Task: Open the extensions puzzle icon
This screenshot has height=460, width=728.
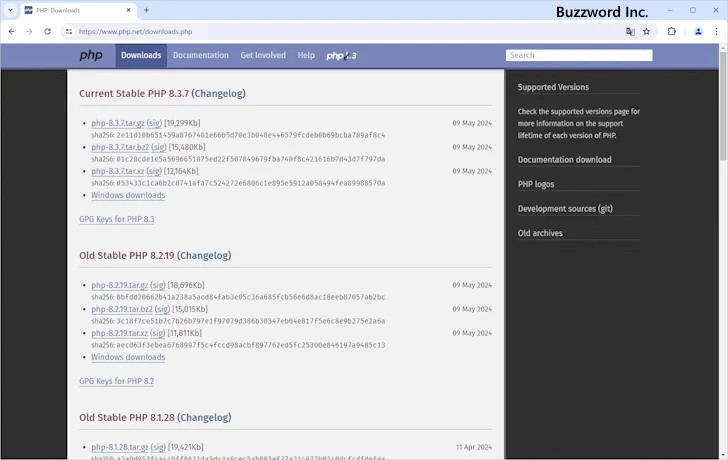Action: (672, 31)
